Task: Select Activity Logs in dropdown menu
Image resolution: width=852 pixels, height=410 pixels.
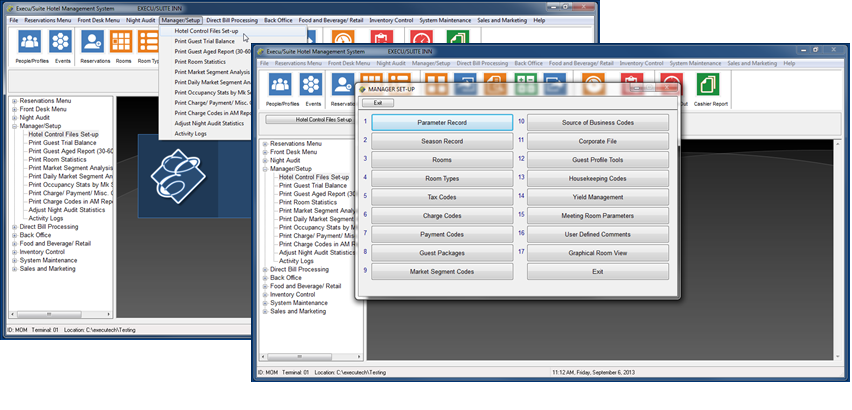Action: (190, 134)
